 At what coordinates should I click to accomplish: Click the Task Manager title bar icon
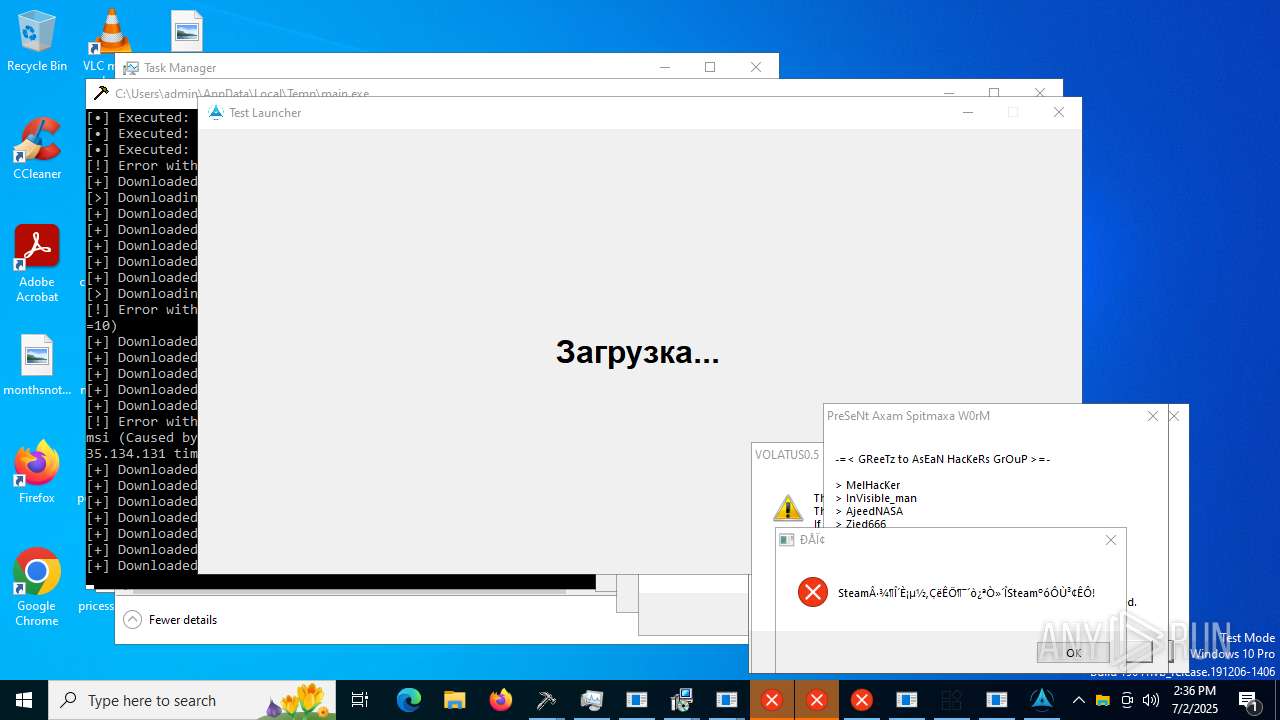pyautogui.click(x=131, y=68)
